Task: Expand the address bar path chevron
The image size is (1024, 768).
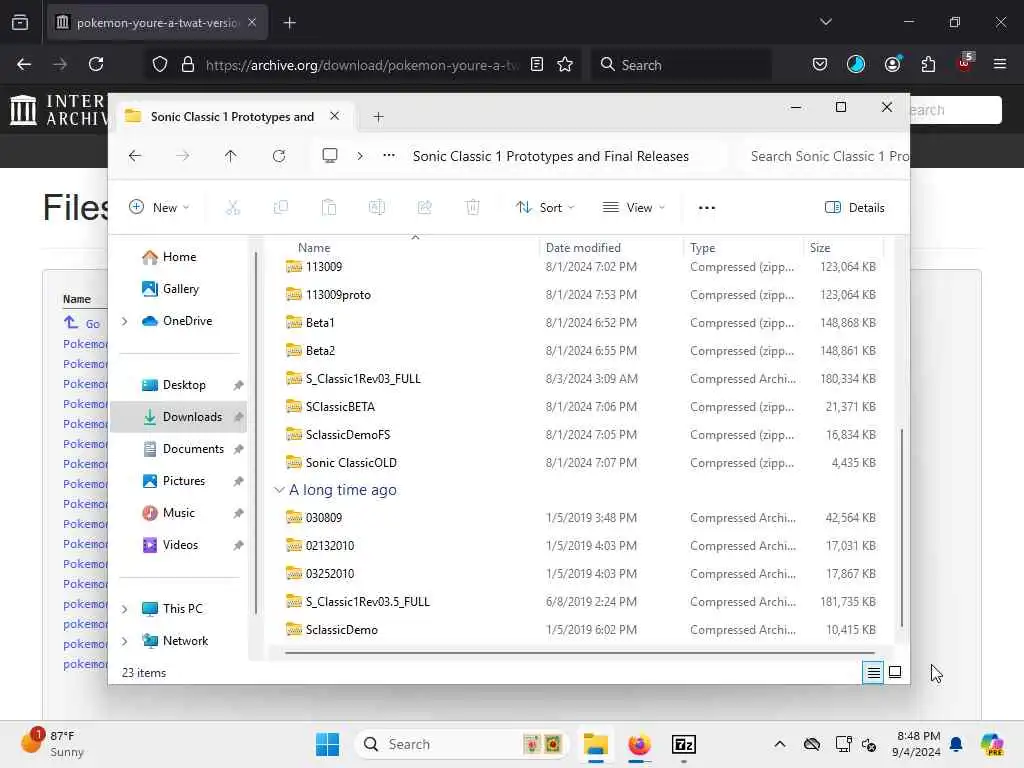Action: click(360, 155)
